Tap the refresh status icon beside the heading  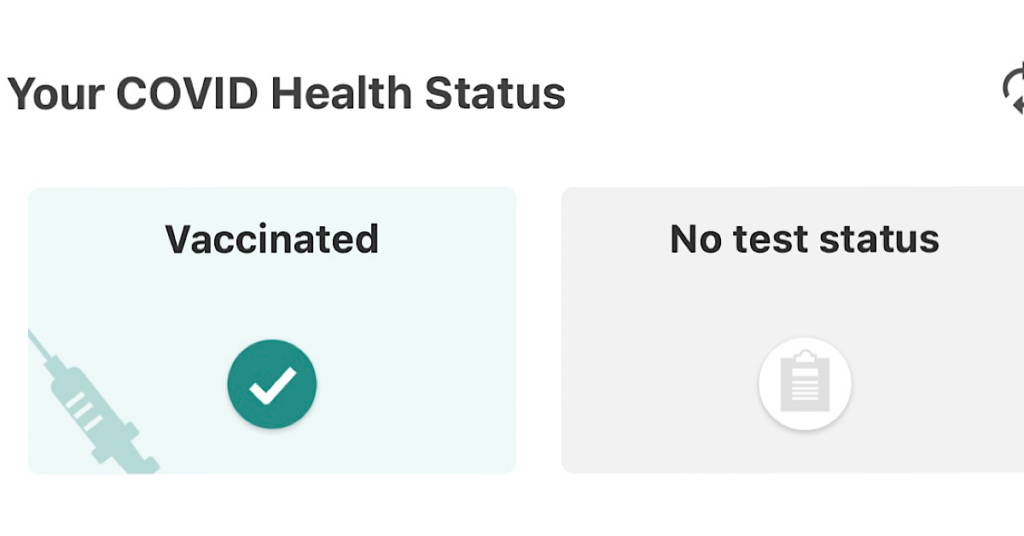(1014, 90)
